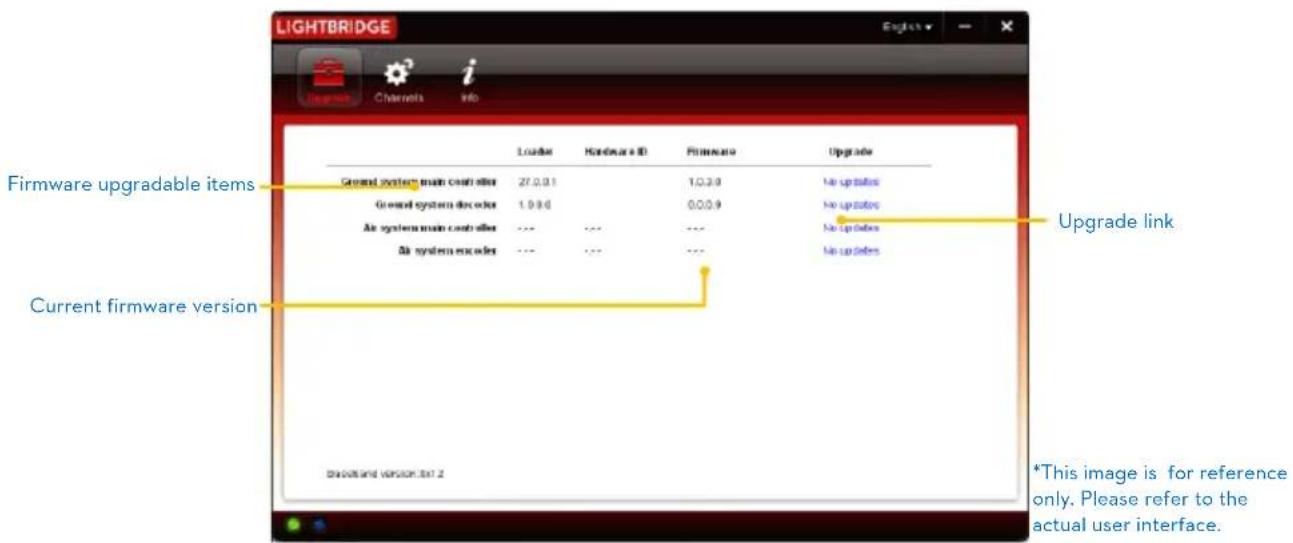
Task: Select the Air system encoder row label
Action: pos(447,251)
